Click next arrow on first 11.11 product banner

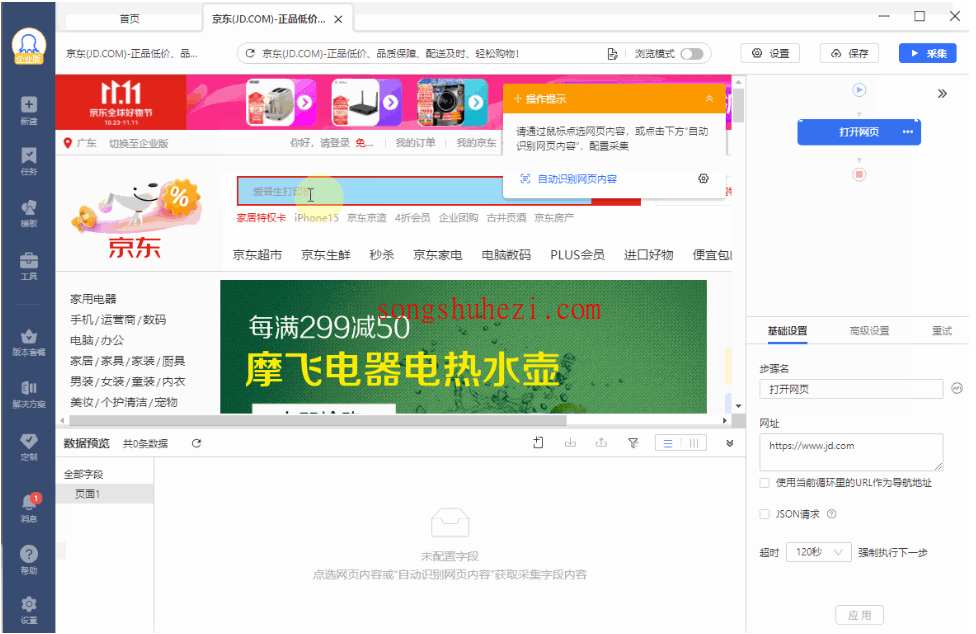304,102
